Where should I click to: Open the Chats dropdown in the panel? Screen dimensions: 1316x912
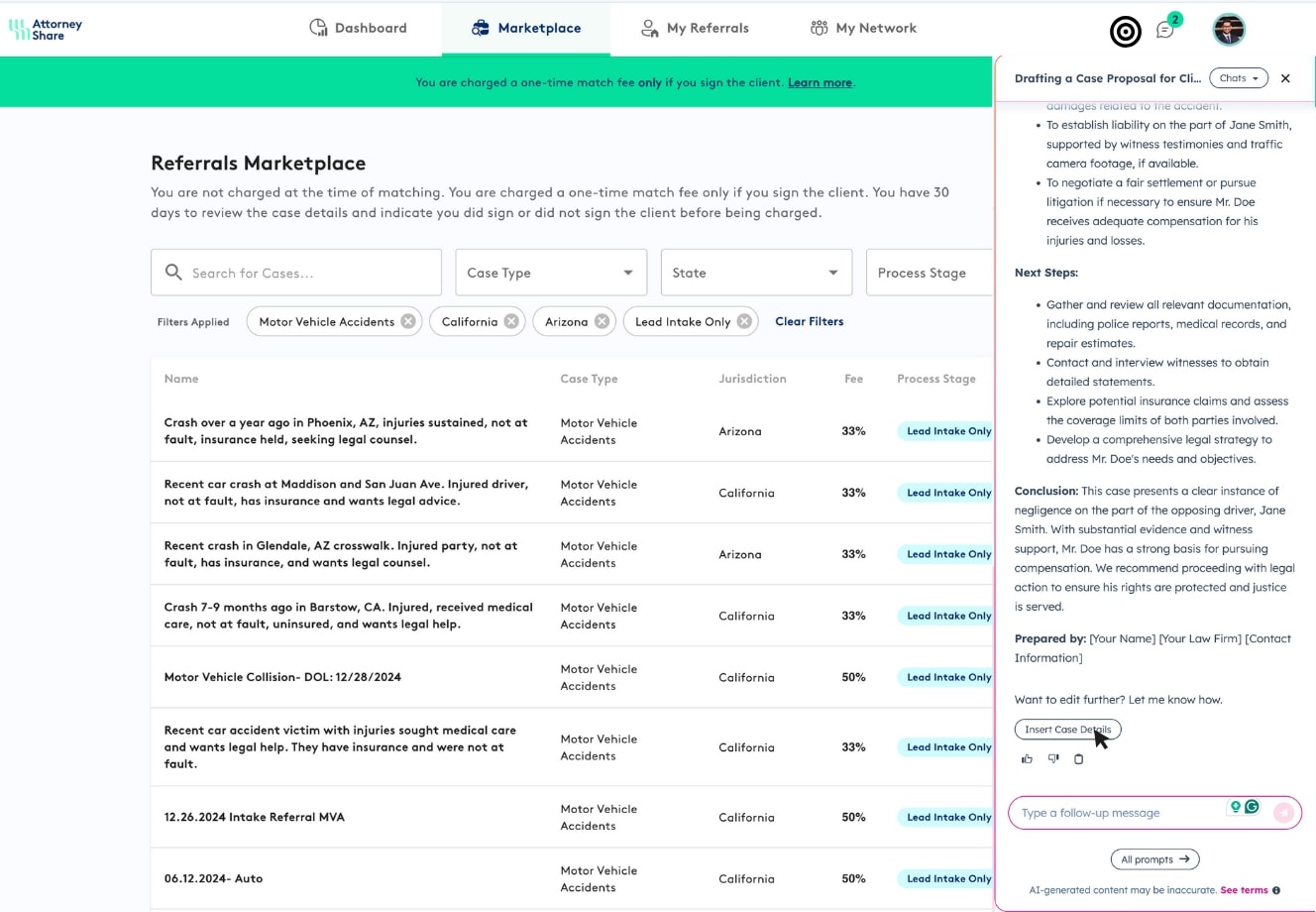click(x=1239, y=78)
